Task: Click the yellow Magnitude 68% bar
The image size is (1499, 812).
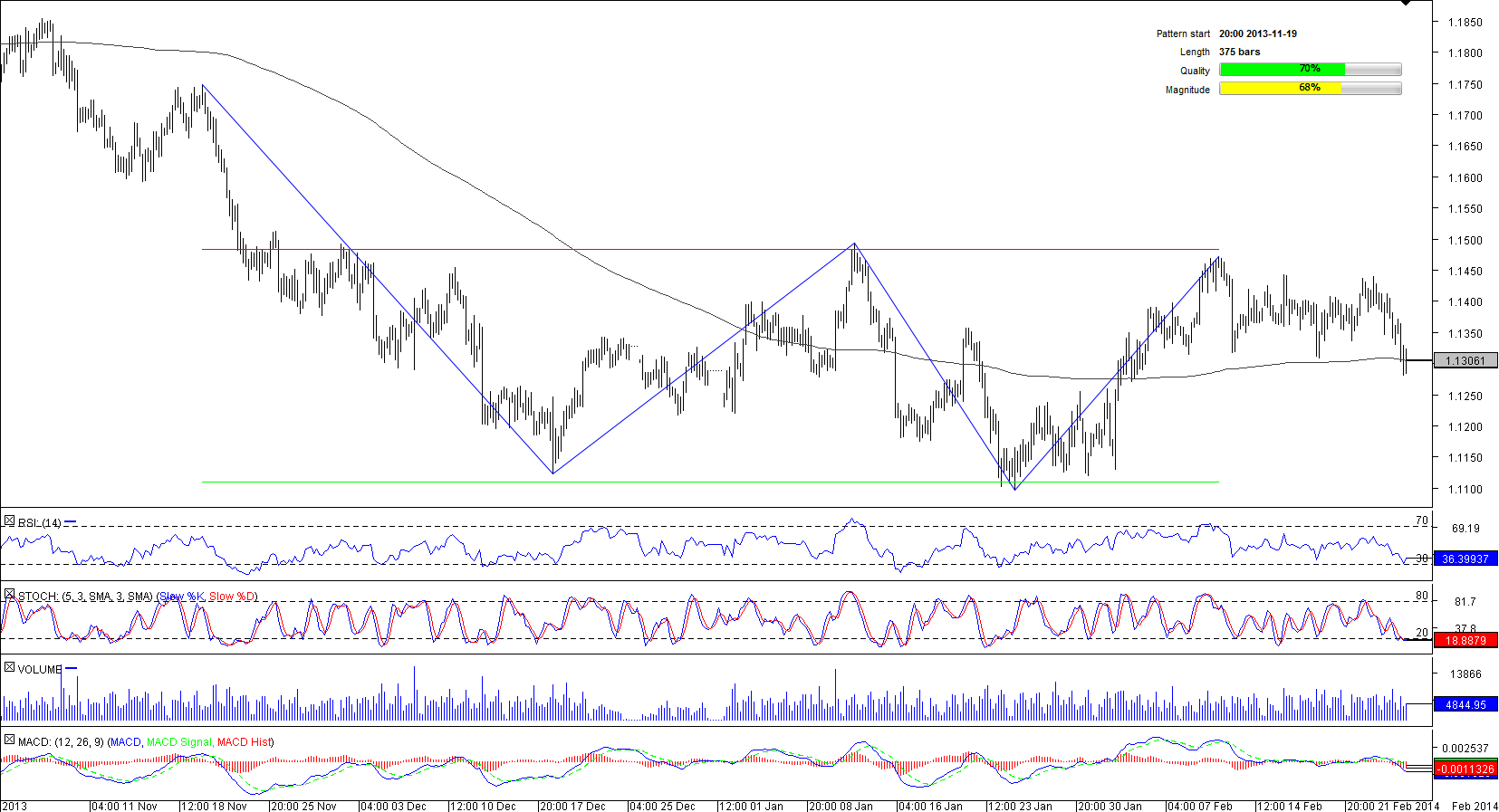Action: click(x=1280, y=89)
